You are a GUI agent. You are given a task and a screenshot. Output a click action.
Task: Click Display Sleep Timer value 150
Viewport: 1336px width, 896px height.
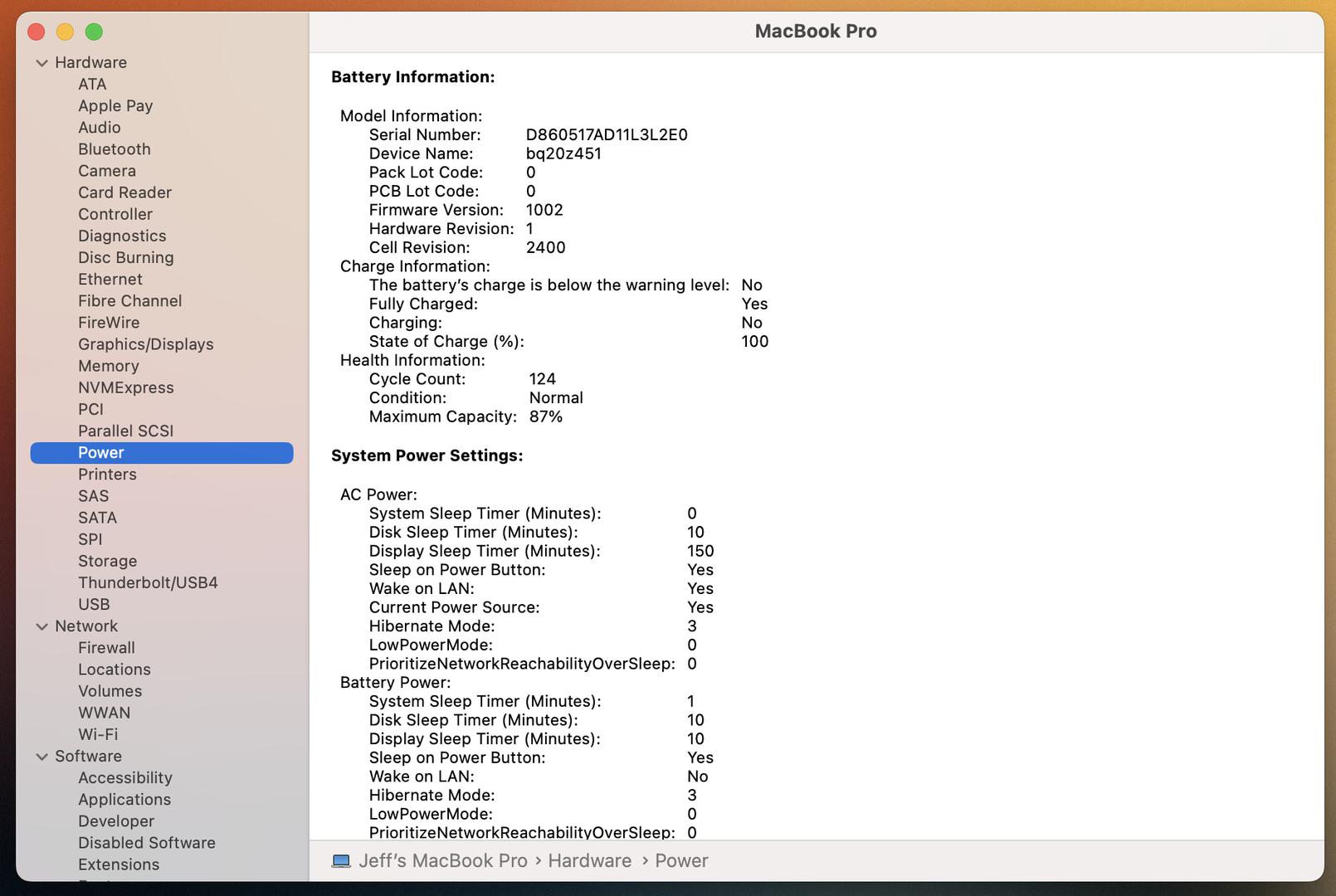pos(700,551)
